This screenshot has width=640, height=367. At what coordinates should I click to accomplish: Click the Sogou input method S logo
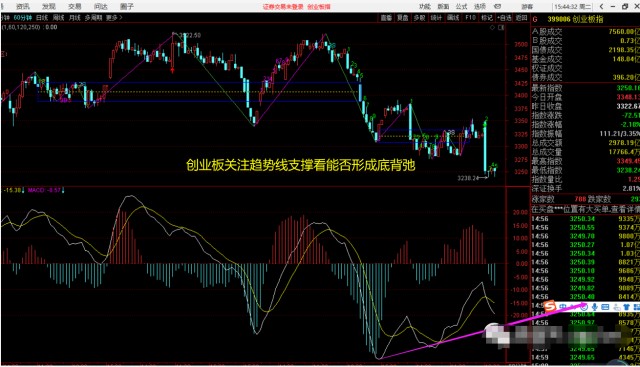click(x=550, y=306)
